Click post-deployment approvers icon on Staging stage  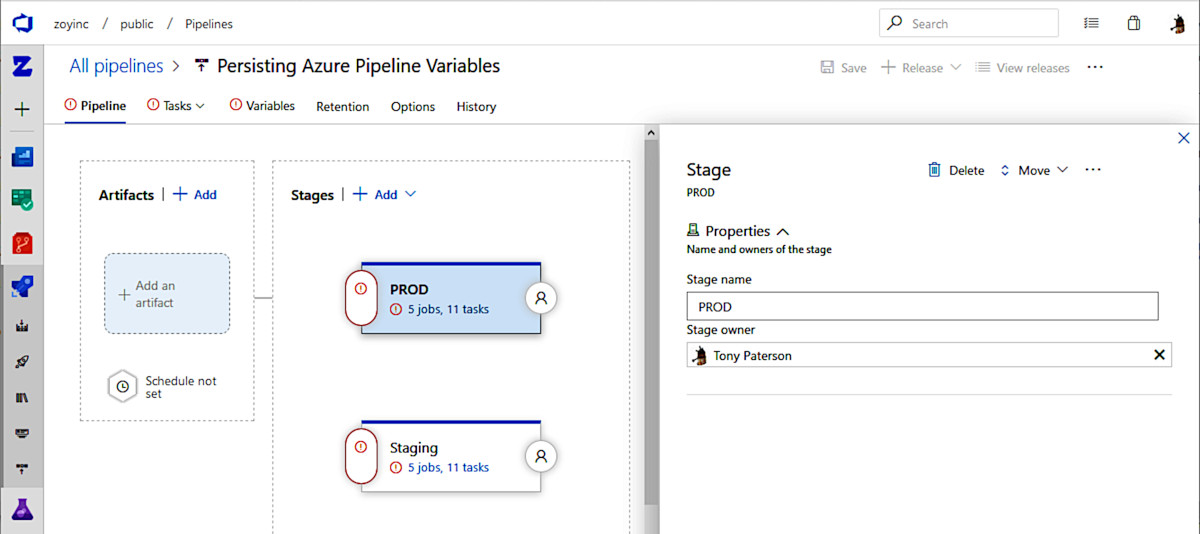(x=541, y=456)
